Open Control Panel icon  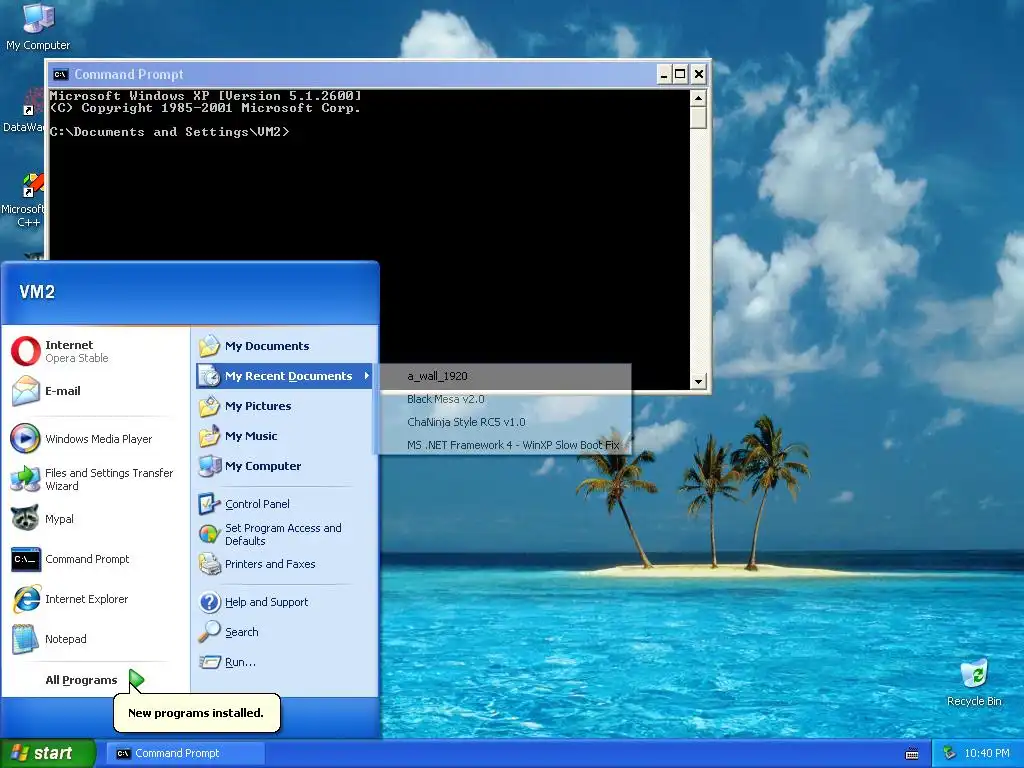click(x=209, y=504)
